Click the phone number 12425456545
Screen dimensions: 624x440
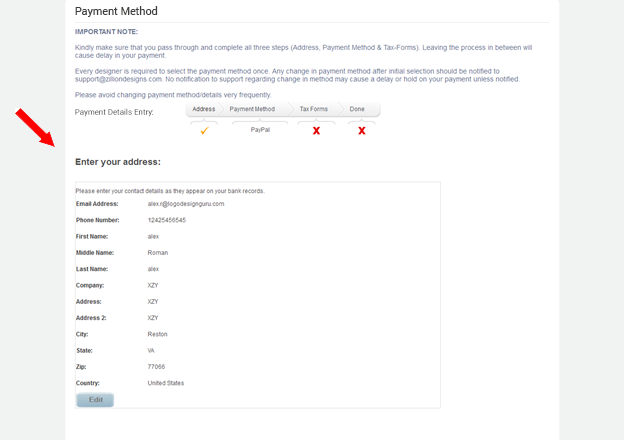click(167, 220)
